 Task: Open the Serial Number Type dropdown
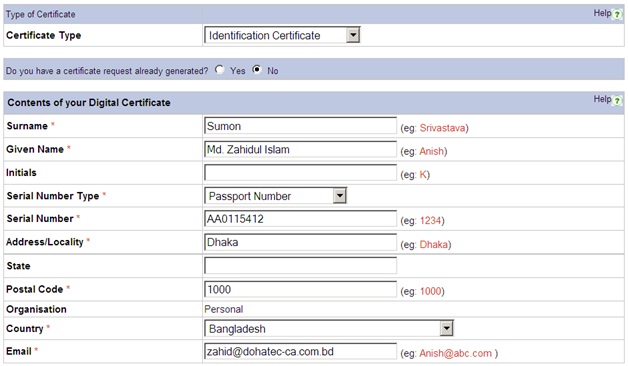[x=276, y=196]
